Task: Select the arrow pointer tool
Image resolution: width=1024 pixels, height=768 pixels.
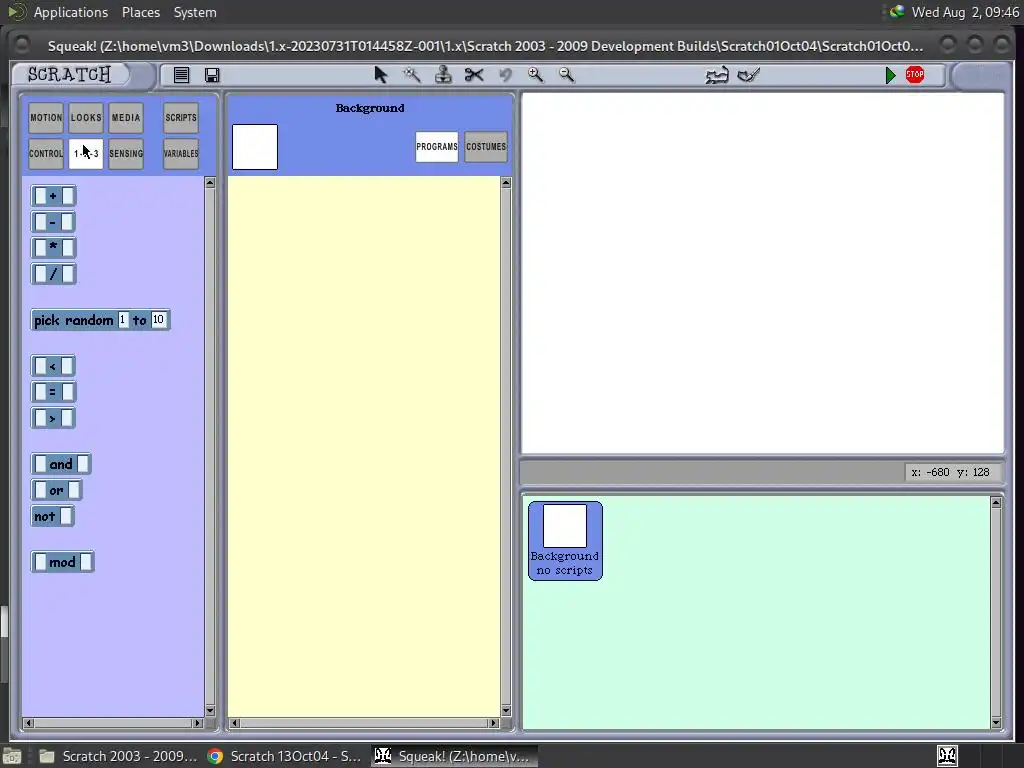Action: (381, 75)
